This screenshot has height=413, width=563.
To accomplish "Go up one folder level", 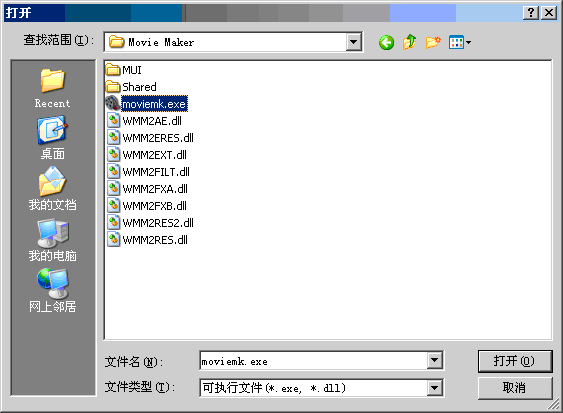I will [410, 43].
